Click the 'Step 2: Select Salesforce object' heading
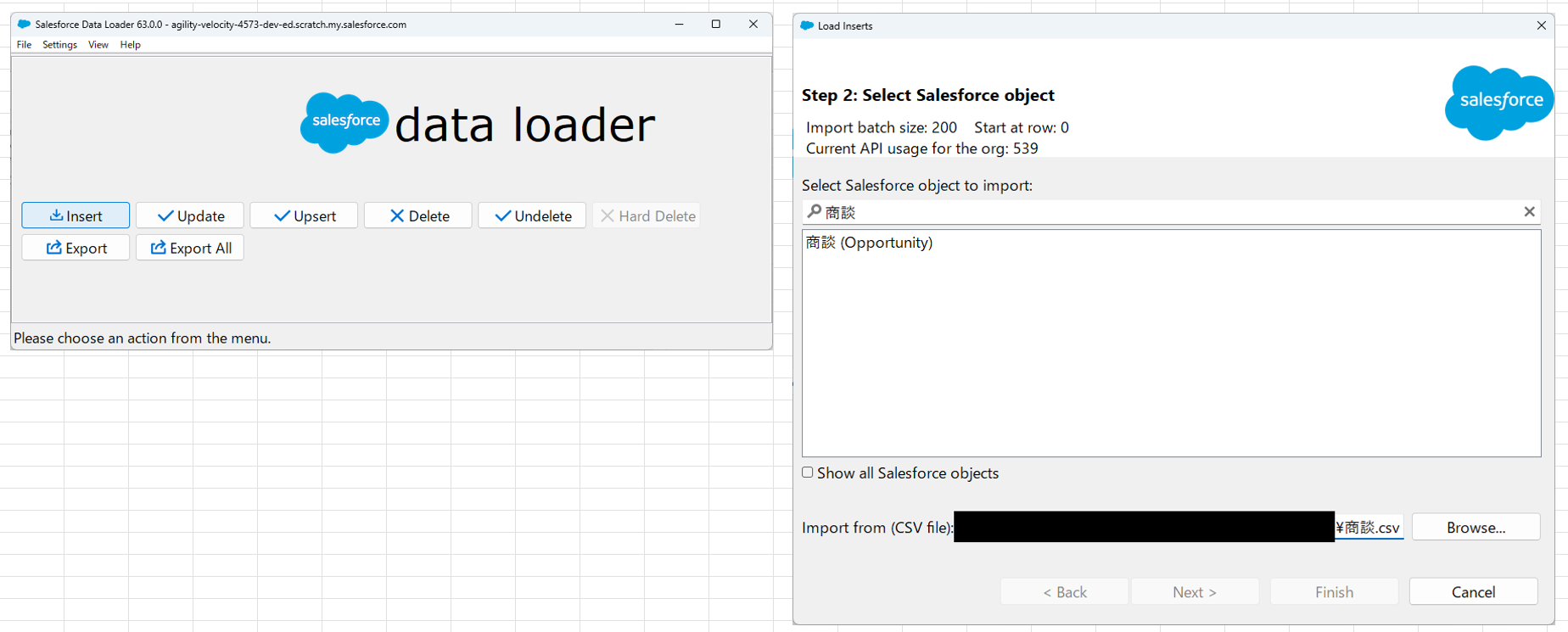Image resolution: width=1568 pixels, height=632 pixels. point(927,95)
